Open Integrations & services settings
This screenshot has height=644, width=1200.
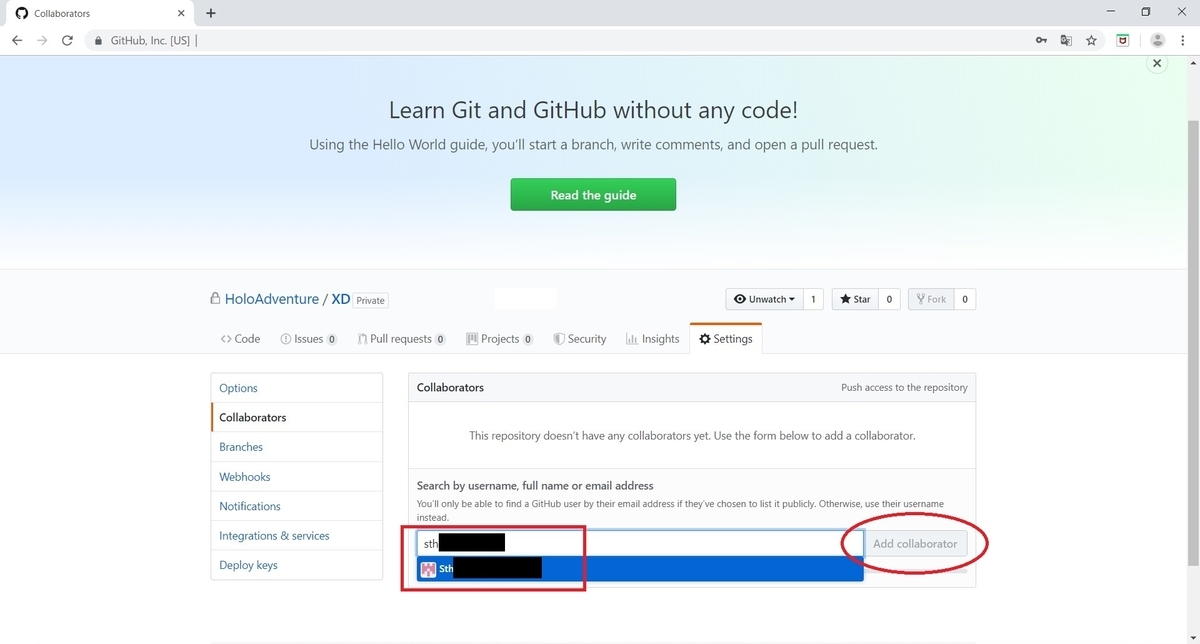coord(297,536)
